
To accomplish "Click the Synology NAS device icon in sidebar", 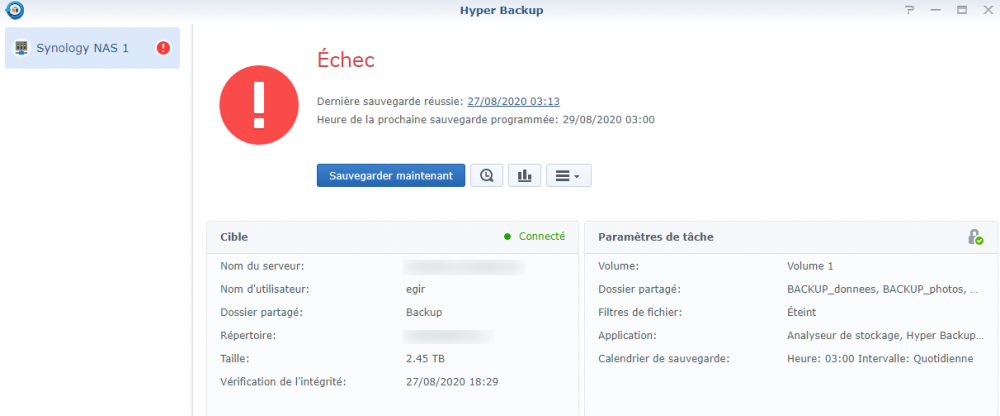I will coord(22,48).
